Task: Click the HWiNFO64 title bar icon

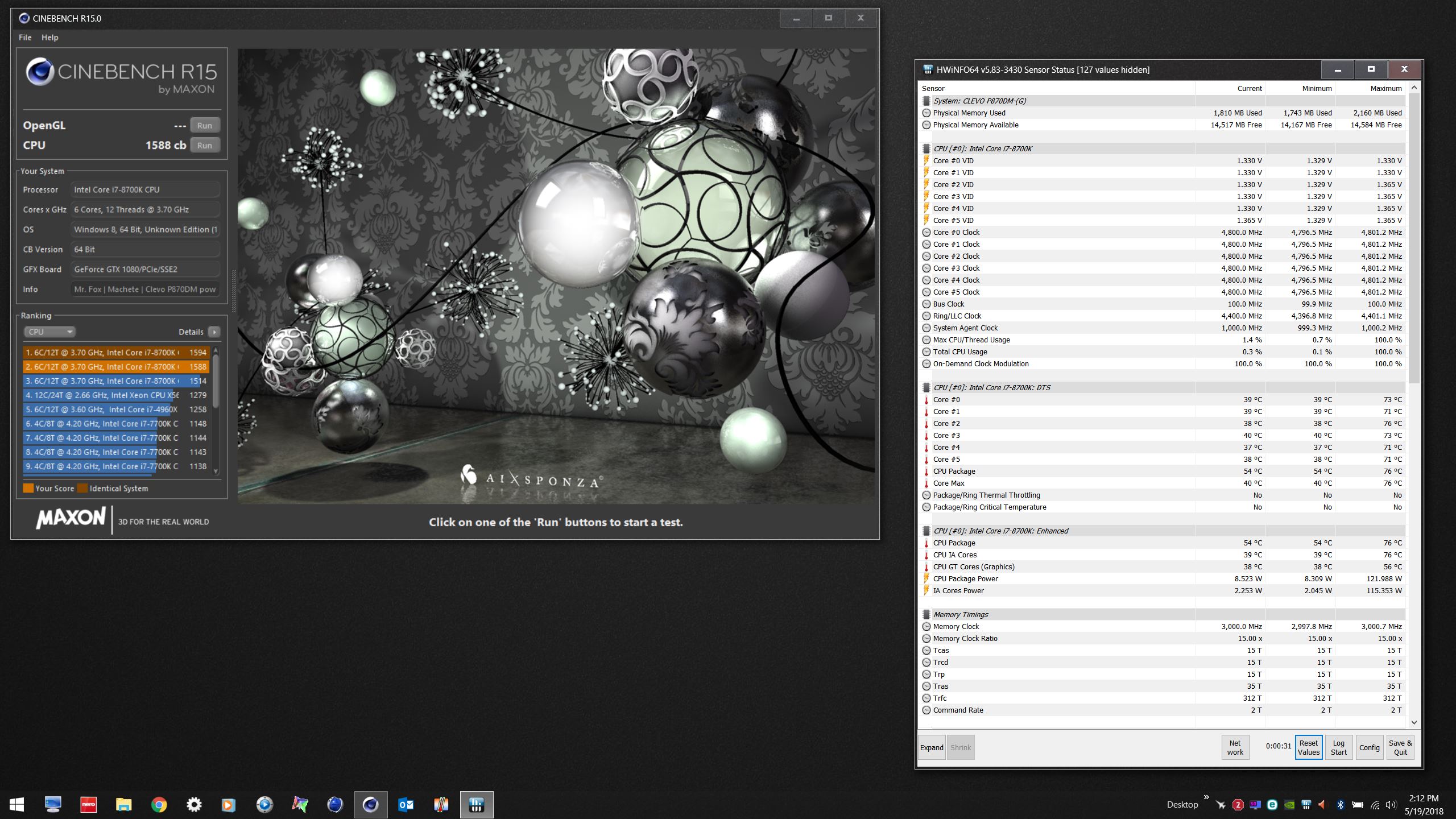Action: tap(928, 70)
